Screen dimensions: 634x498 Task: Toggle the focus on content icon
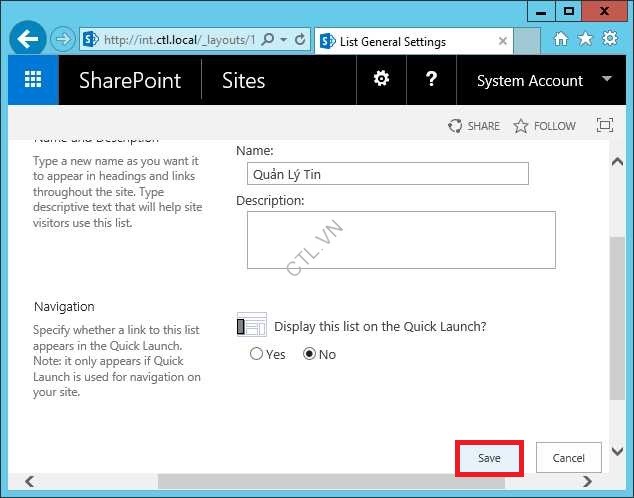coord(604,126)
